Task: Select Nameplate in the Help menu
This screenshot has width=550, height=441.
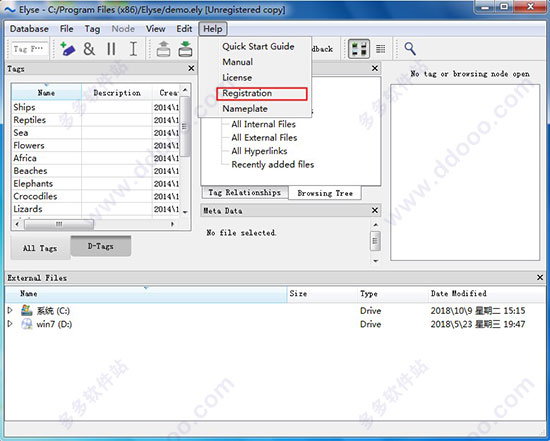Action: (x=245, y=109)
